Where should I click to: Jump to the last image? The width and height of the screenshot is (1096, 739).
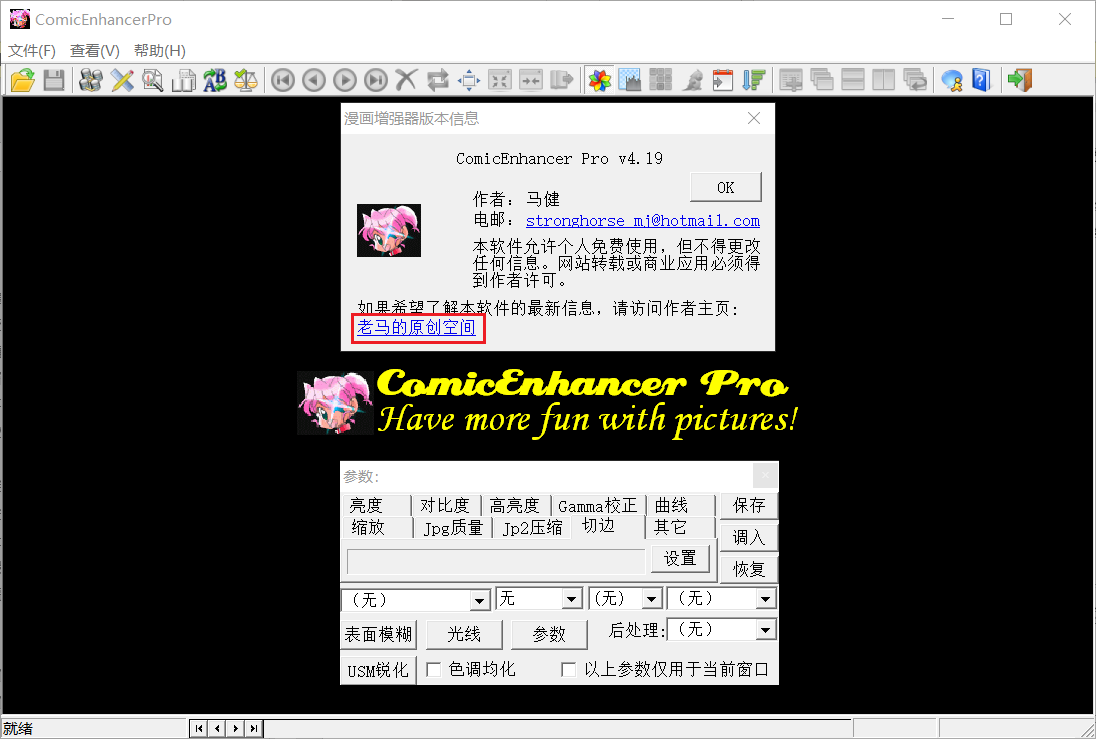click(375, 80)
